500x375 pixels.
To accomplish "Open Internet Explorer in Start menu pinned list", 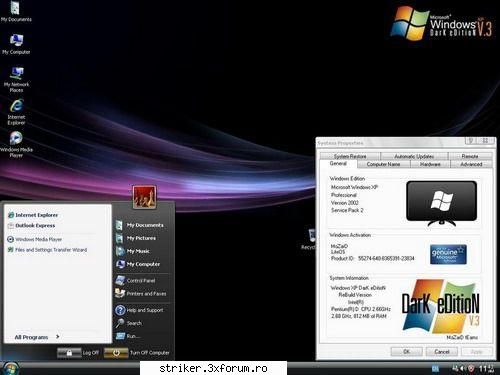I will click(x=33, y=215).
